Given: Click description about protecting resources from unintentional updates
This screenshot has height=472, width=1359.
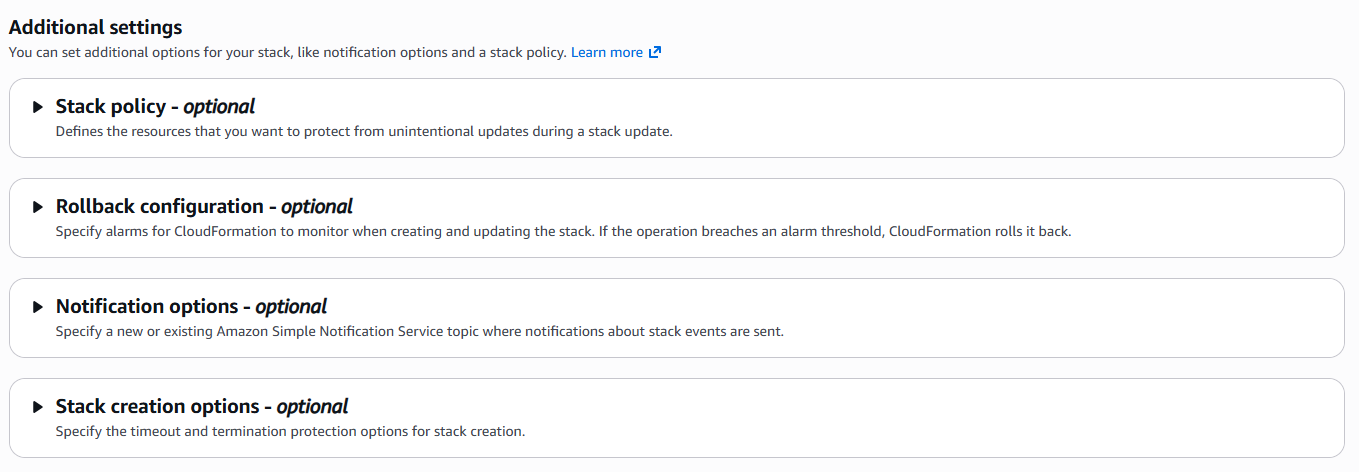Looking at the screenshot, I should click(364, 131).
